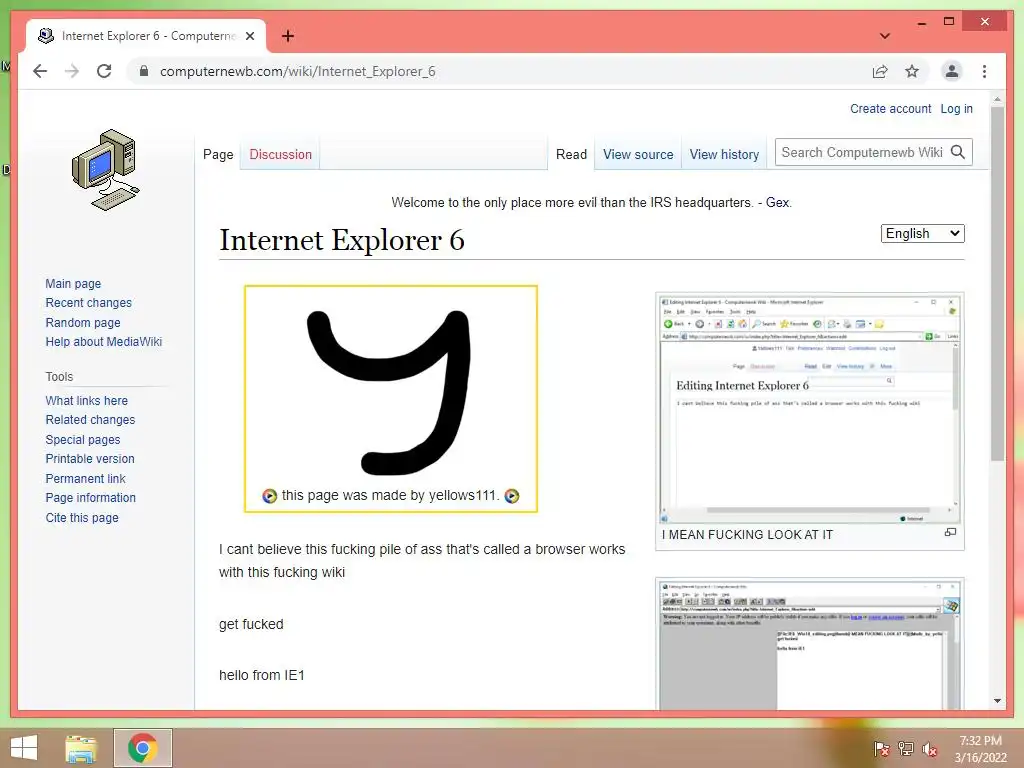Open the English language dropdown
This screenshot has width=1024, height=768.
tap(922, 234)
